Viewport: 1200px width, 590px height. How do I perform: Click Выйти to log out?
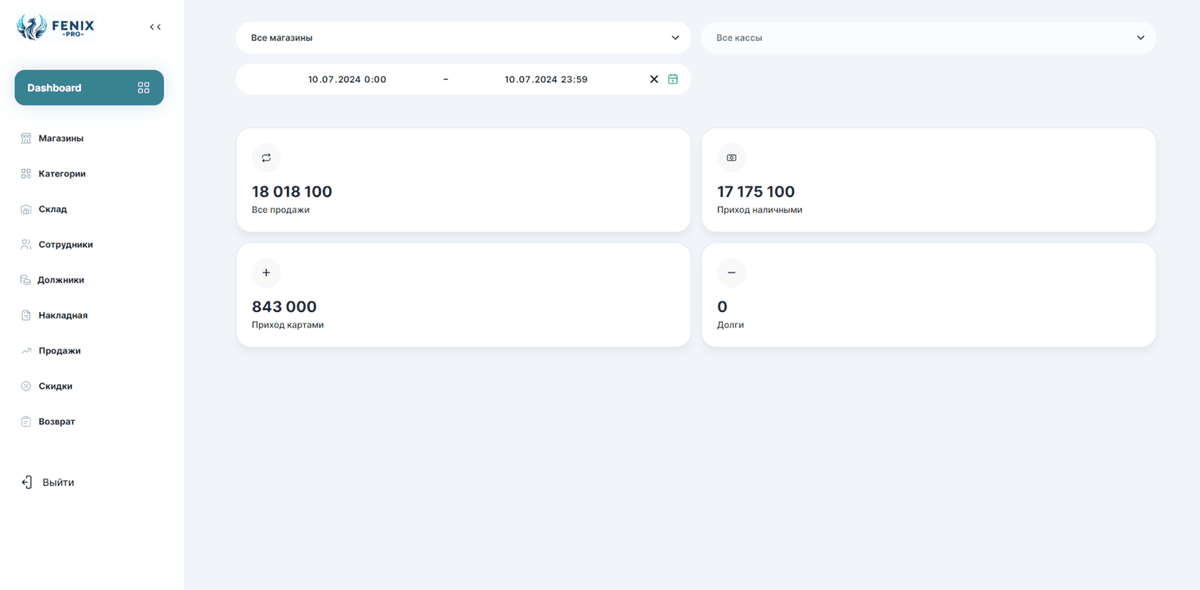tap(57, 482)
